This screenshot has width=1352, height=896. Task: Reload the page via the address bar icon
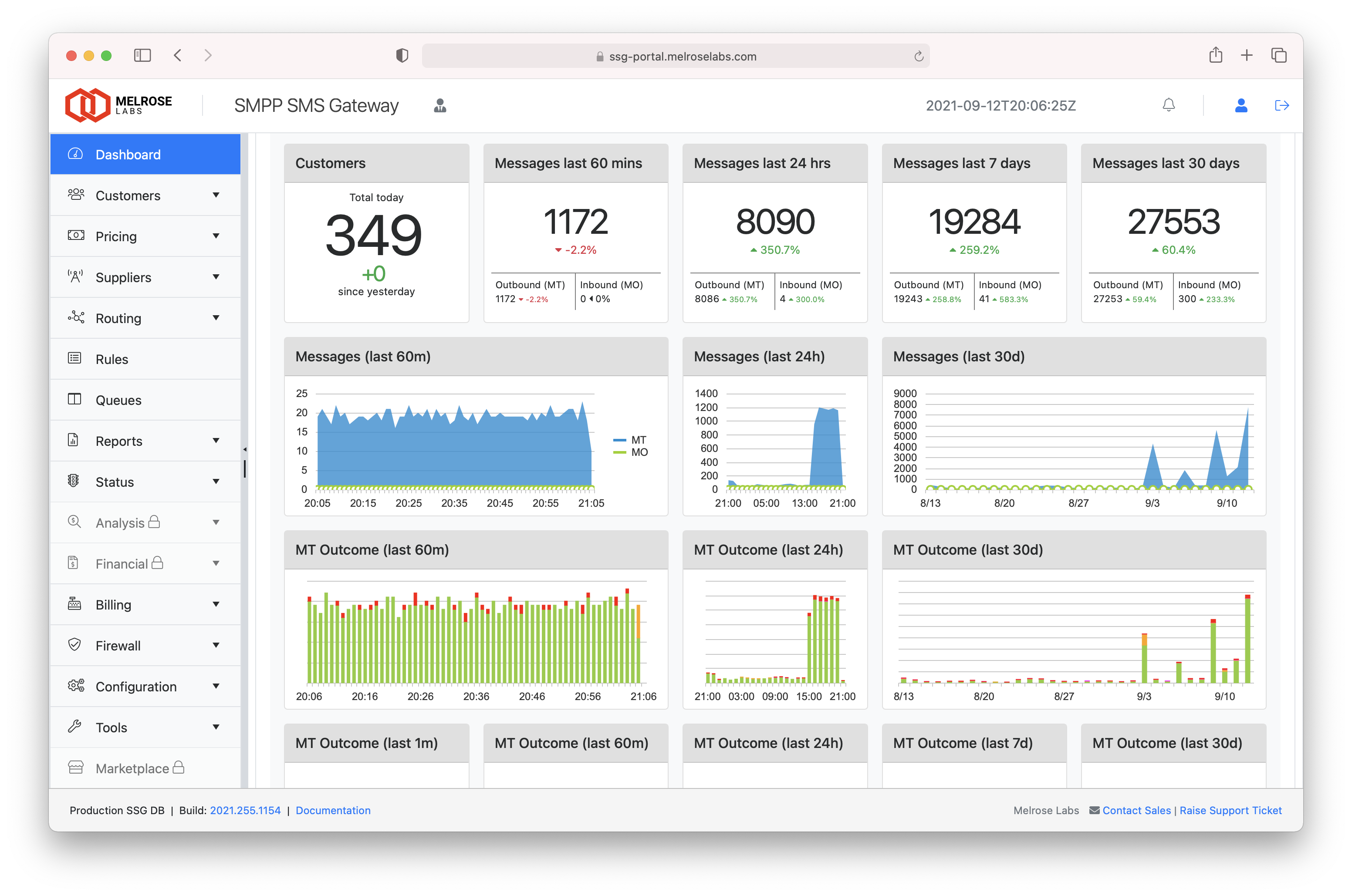[x=918, y=56]
